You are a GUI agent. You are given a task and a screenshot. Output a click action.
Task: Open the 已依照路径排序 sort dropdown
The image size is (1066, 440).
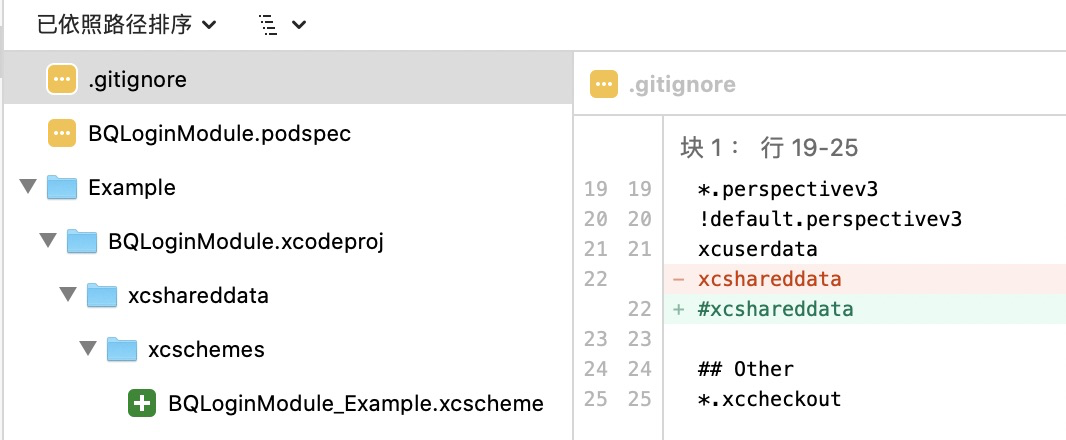pos(126,25)
